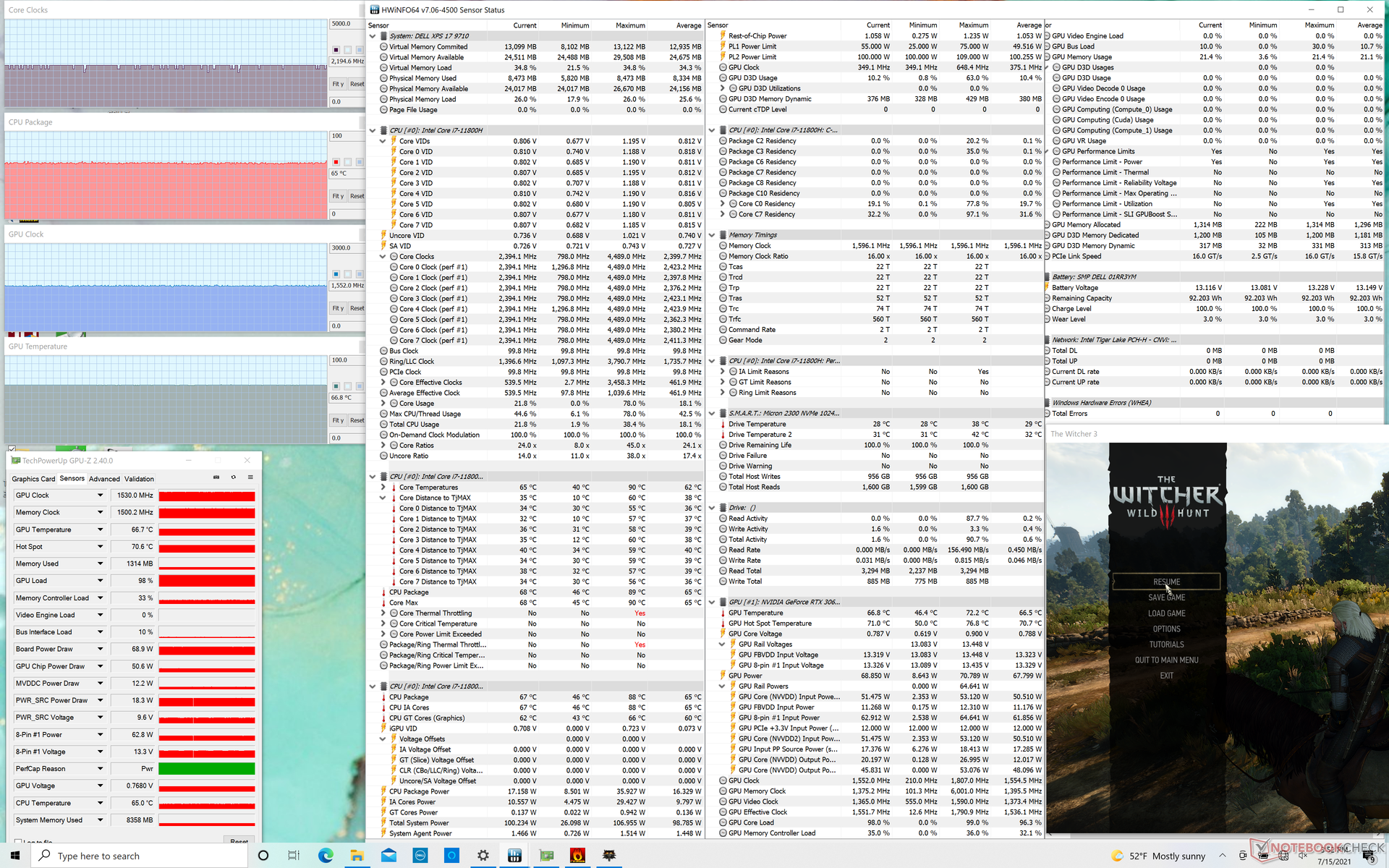The height and width of the screenshot is (868, 1389).
Task: Click the Memory Clock sensor icon
Action: (723, 246)
